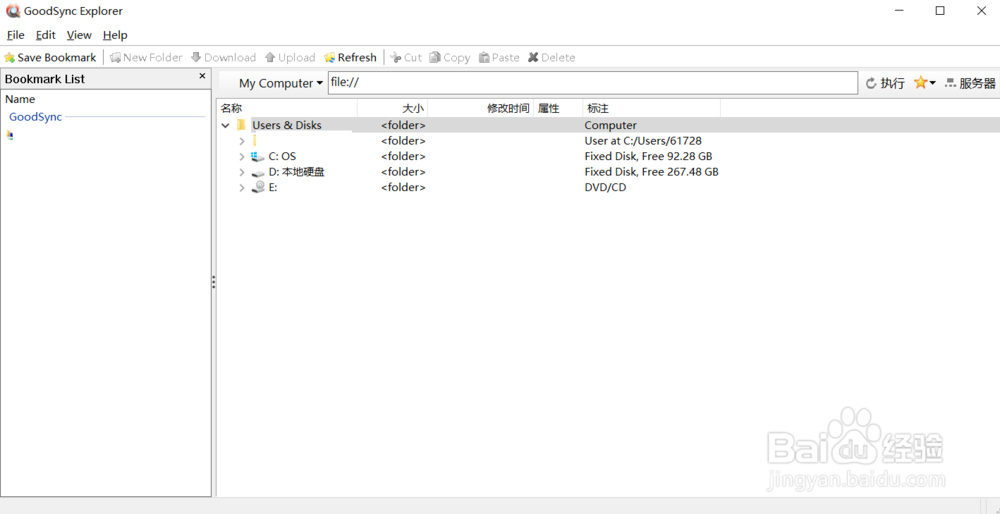Click the 执行 go button
Image resolution: width=1000 pixels, height=514 pixels.
(885, 83)
